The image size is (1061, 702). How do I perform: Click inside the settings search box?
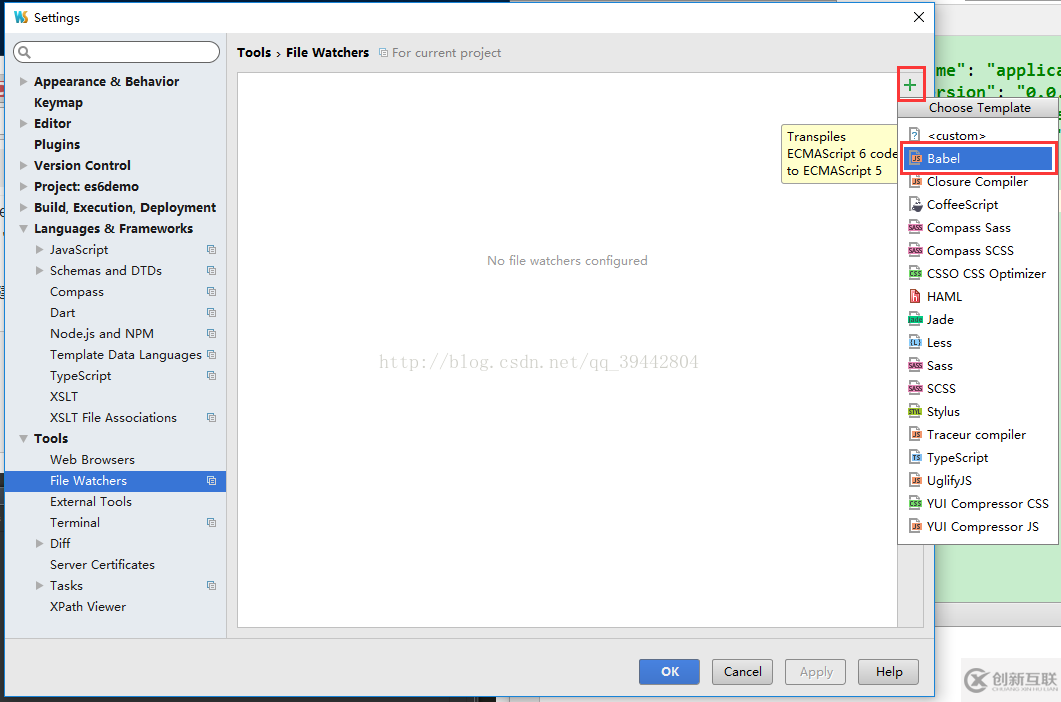[x=115, y=51]
